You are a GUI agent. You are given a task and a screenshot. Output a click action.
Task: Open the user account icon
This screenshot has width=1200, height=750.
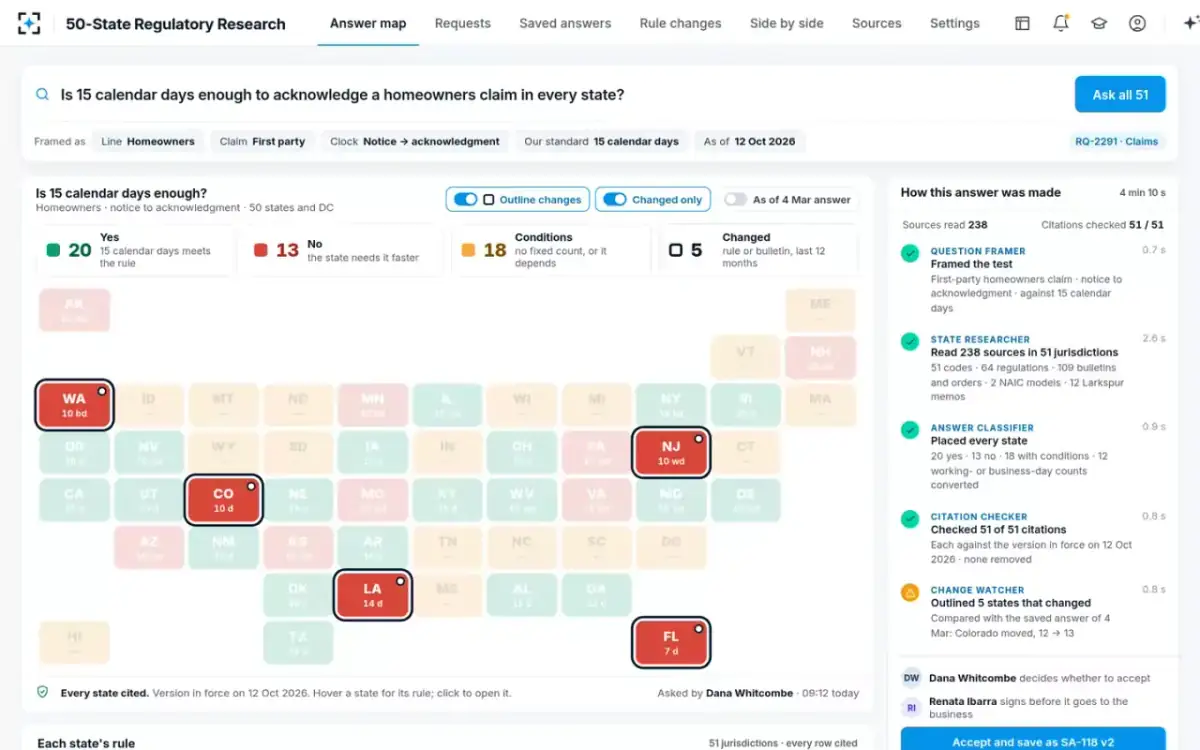coord(1137,23)
